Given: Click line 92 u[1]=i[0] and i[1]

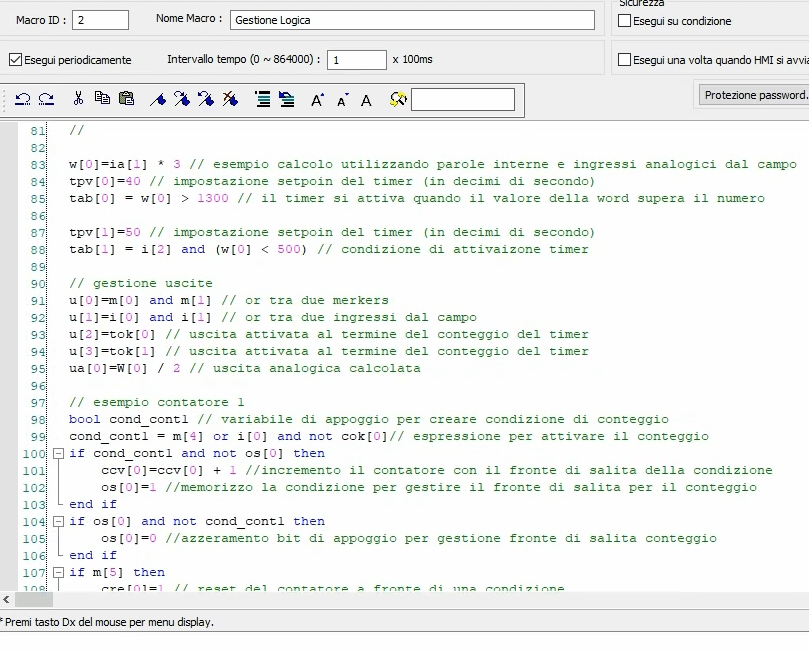Looking at the screenshot, I should pos(140,318).
